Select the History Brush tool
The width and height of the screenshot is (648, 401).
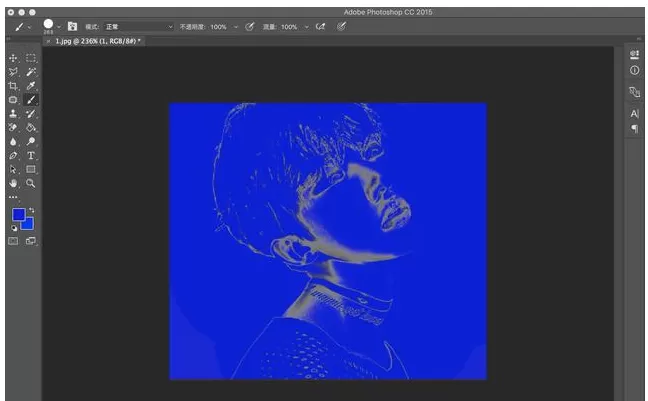(31, 114)
